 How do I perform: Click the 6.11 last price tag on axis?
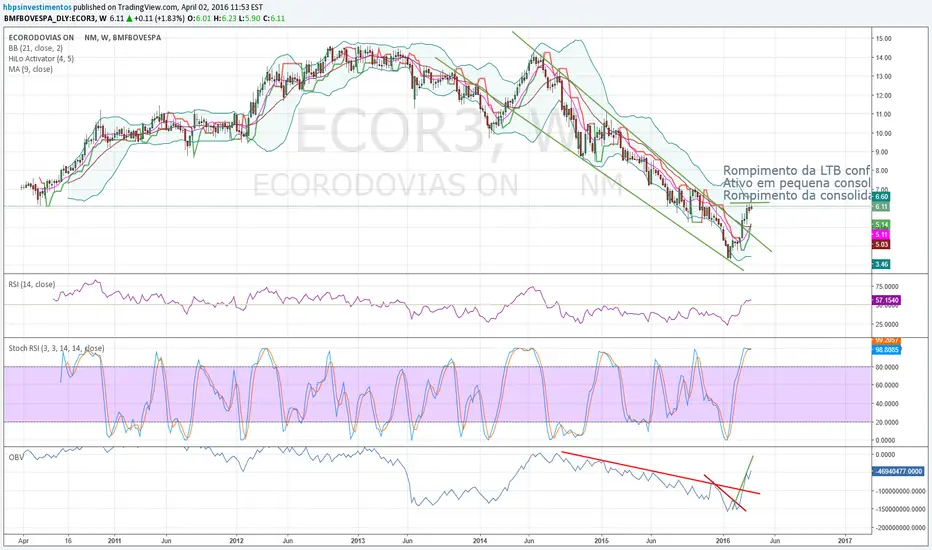click(x=881, y=206)
